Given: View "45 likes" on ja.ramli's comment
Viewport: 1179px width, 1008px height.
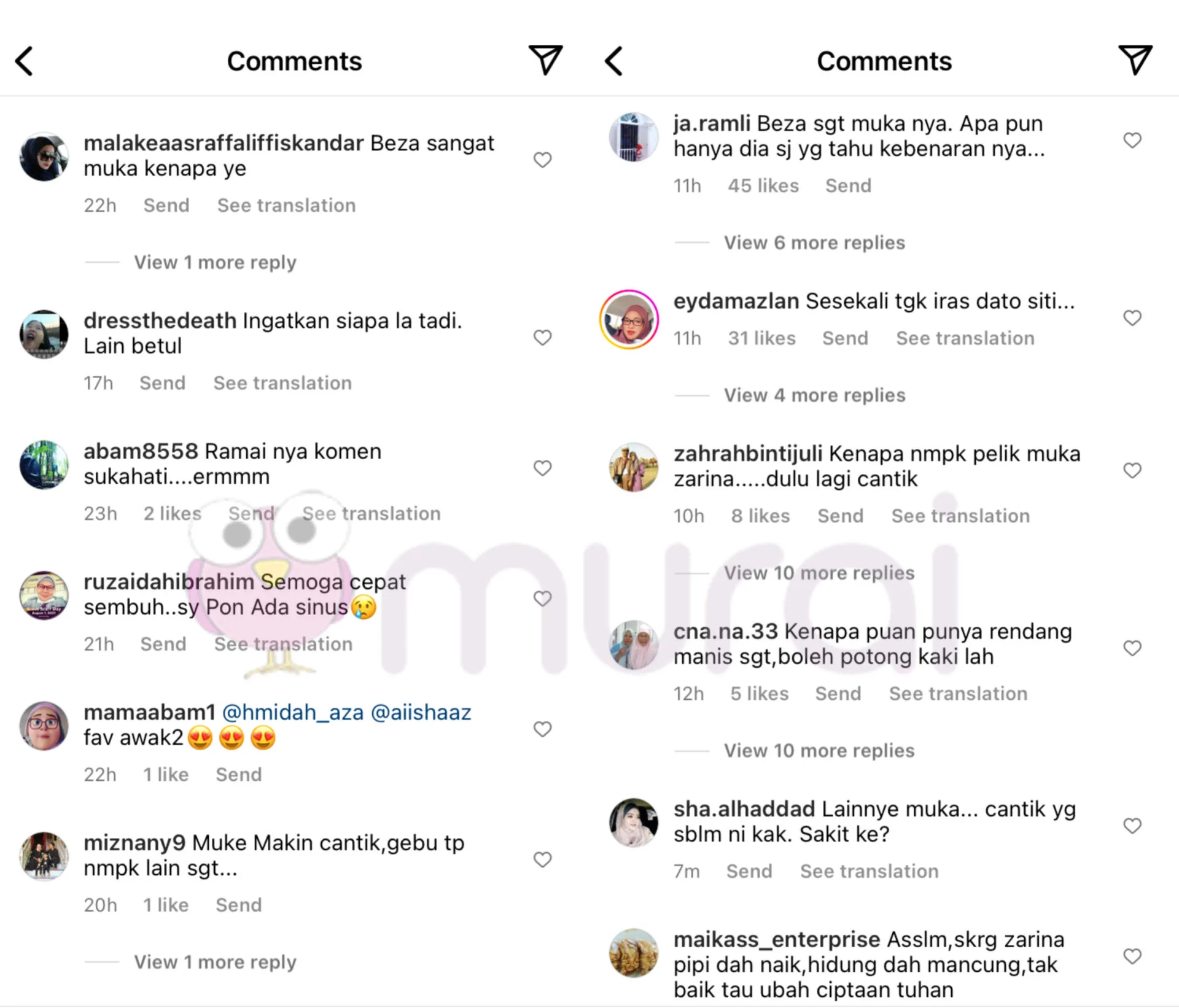Looking at the screenshot, I should pyautogui.click(x=763, y=185).
